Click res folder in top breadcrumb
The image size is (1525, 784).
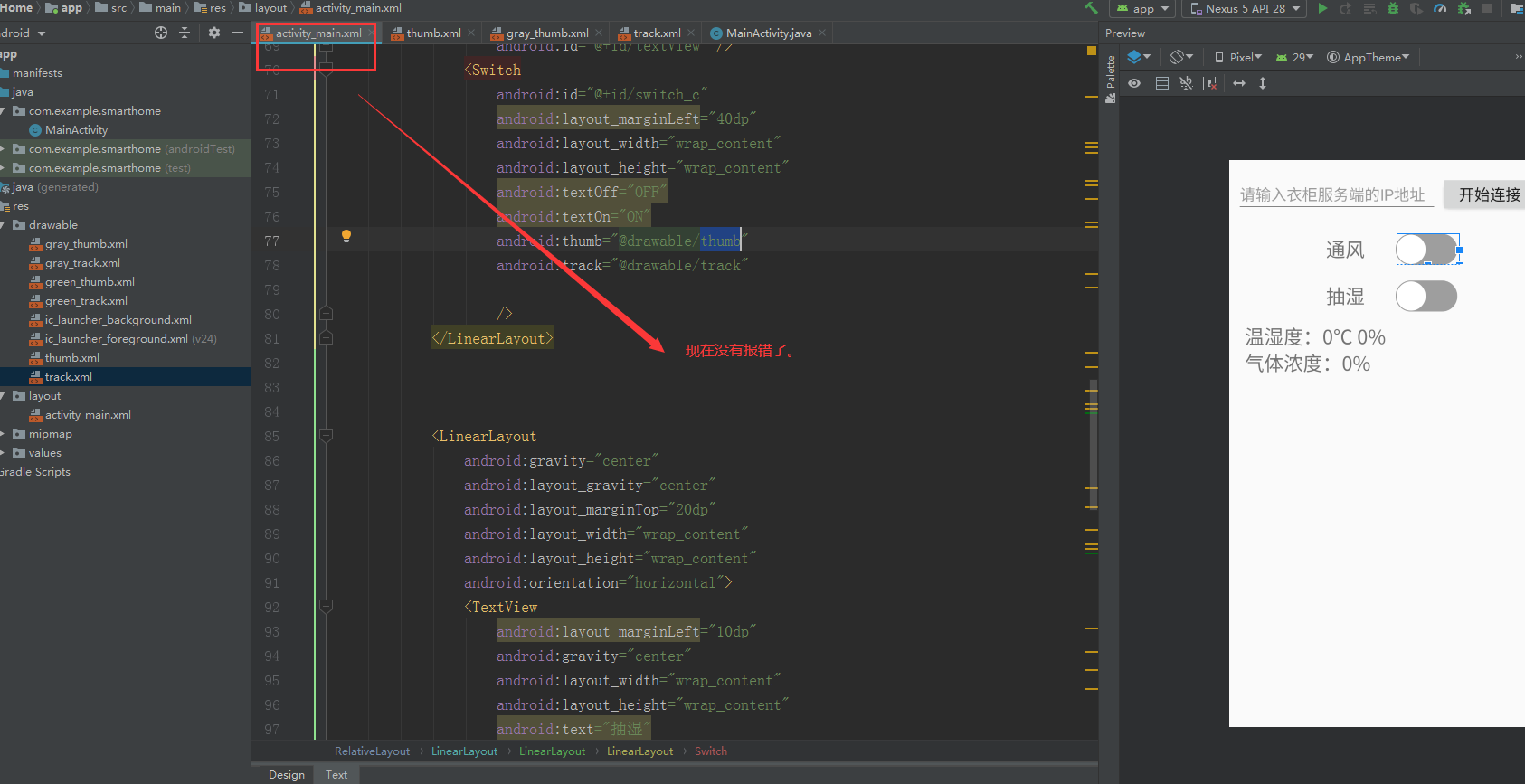coord(210,8)
